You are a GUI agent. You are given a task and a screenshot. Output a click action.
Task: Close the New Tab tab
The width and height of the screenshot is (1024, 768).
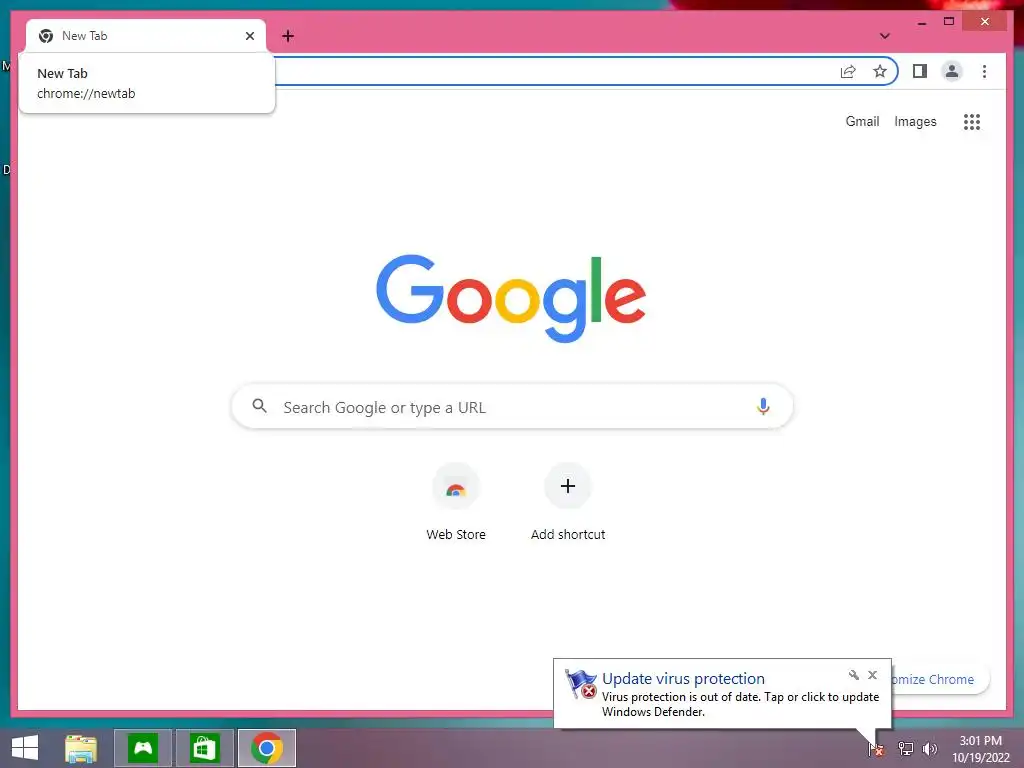(249, 36)
